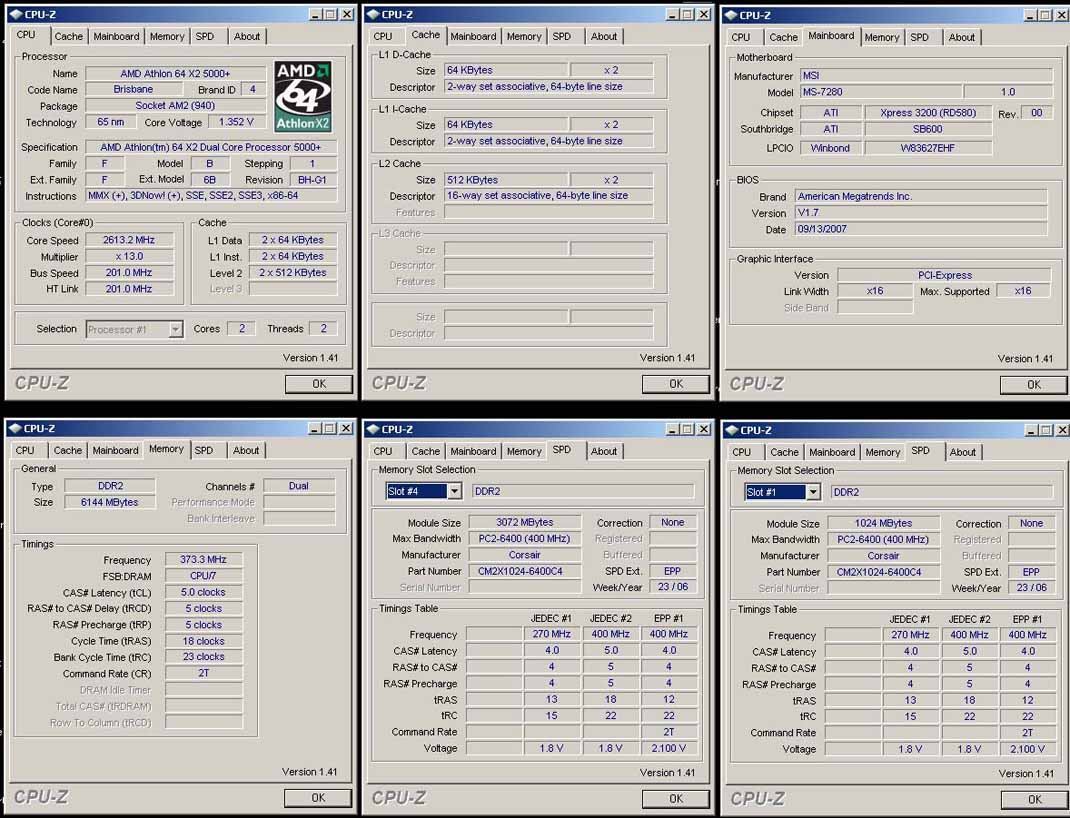The height and width of the screenshot is (818, 1070).
Task: Click the '09/13/2007' BIOS date
Action: click(921, 229)
